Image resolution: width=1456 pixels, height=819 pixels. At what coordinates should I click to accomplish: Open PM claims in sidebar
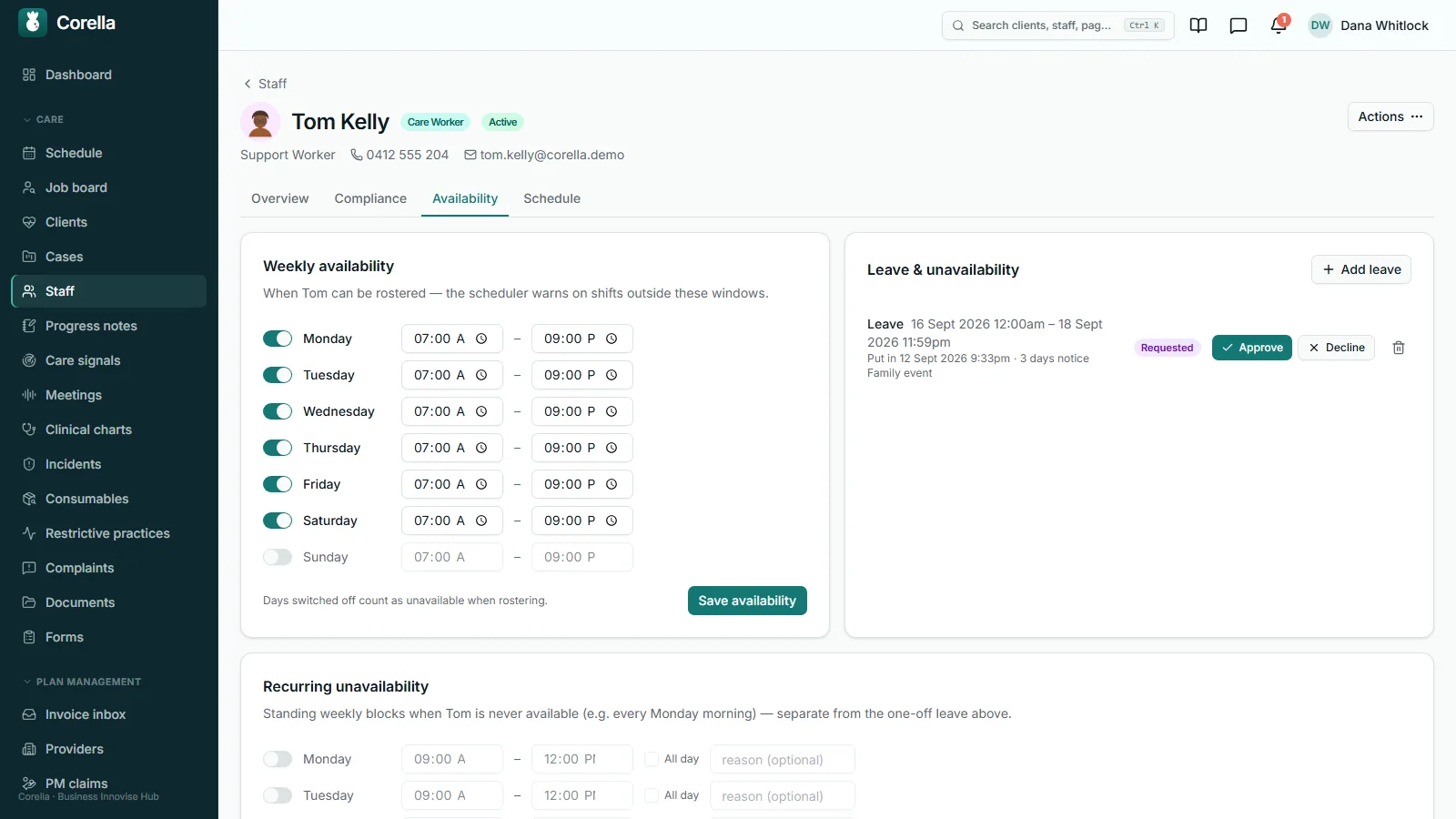108,784
